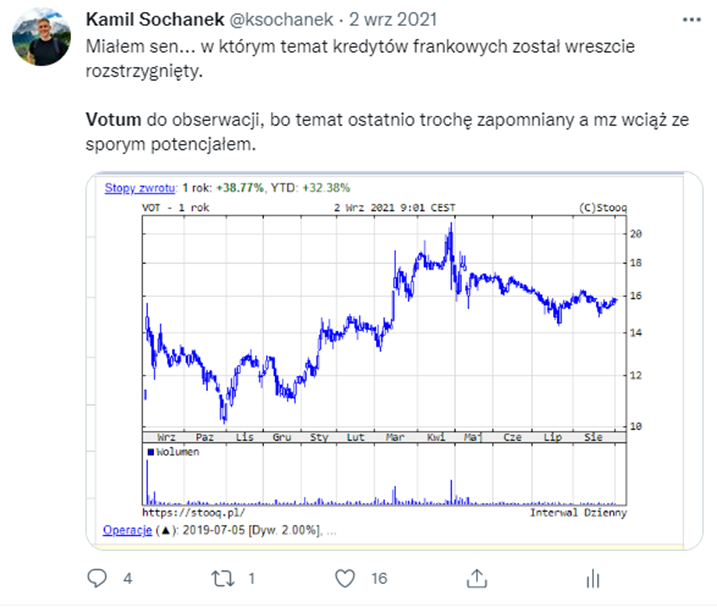View tweet analytics via the bar chart icon
717x607 pixels.
point(593,578)
